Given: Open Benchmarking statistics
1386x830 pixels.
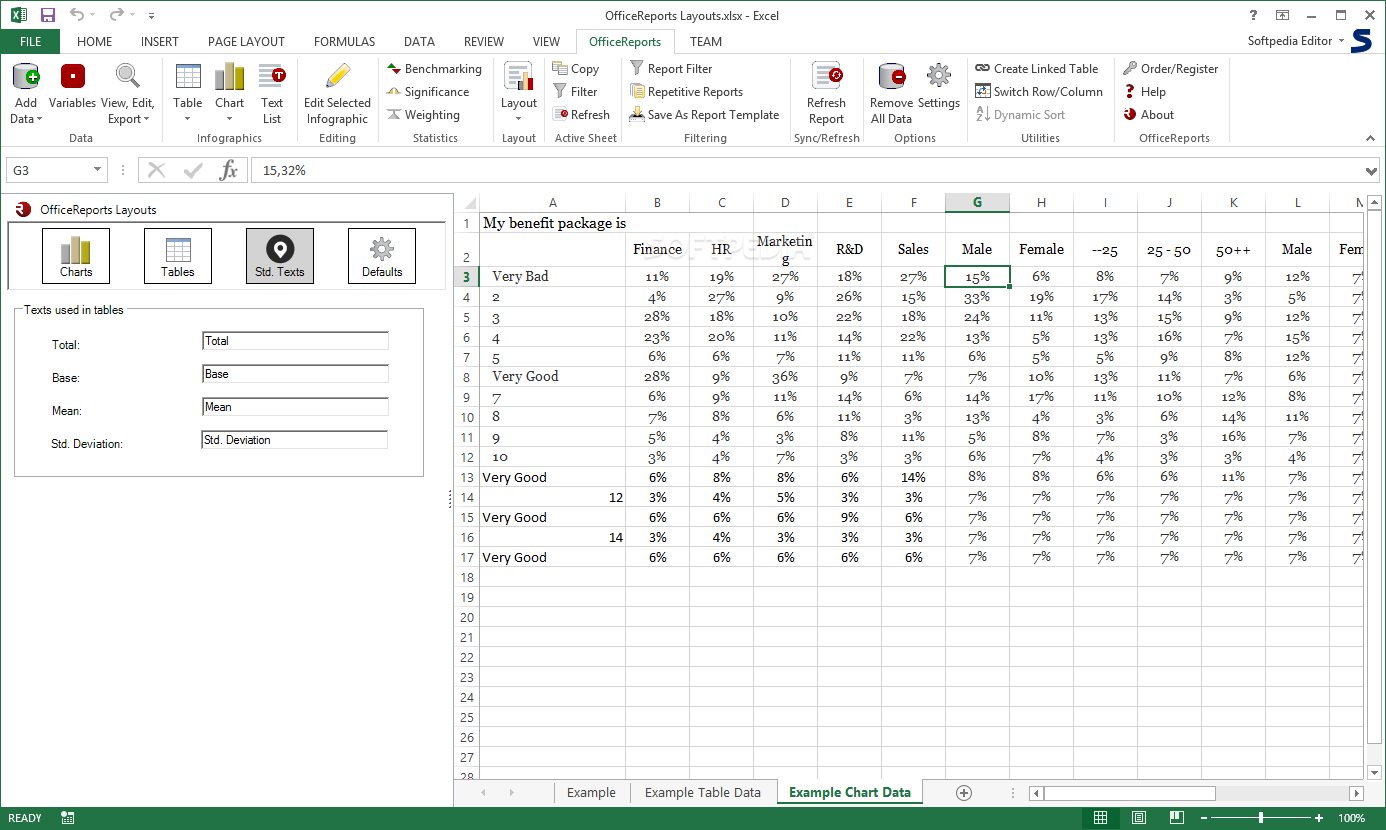Looking at the screenshot, I should pos(434,69).
